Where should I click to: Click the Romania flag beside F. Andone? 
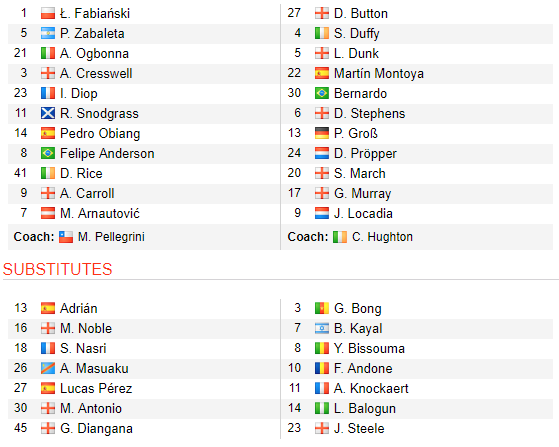(322, 368)
